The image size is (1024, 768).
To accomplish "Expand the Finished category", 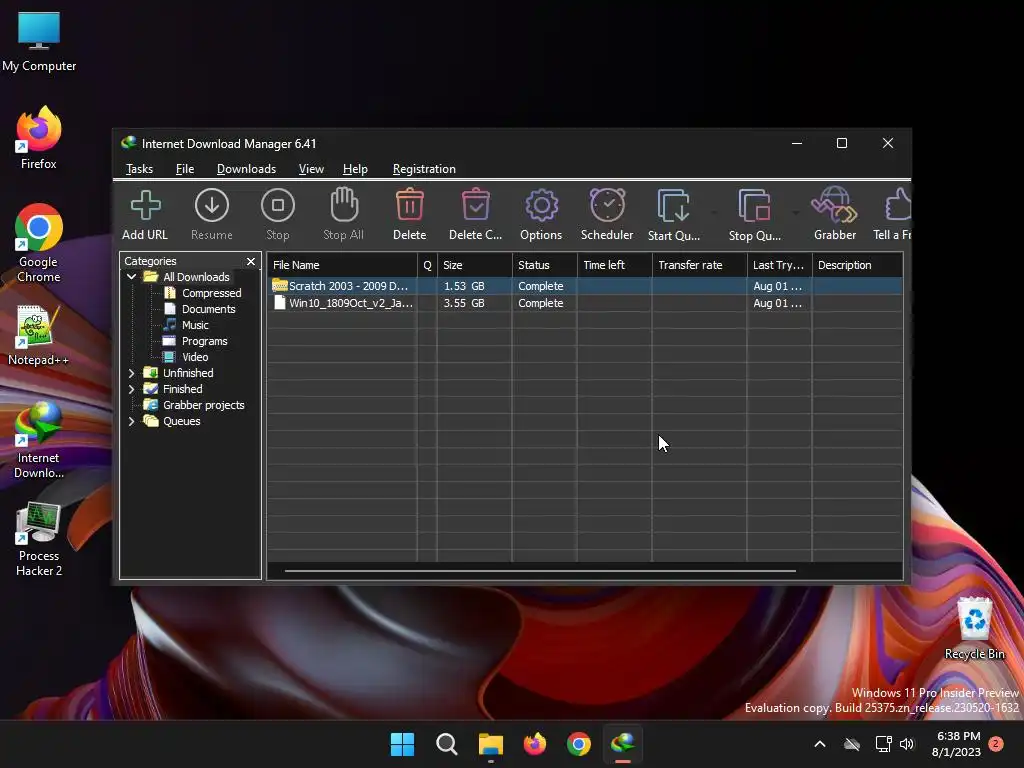I will (x=131, y=389).
